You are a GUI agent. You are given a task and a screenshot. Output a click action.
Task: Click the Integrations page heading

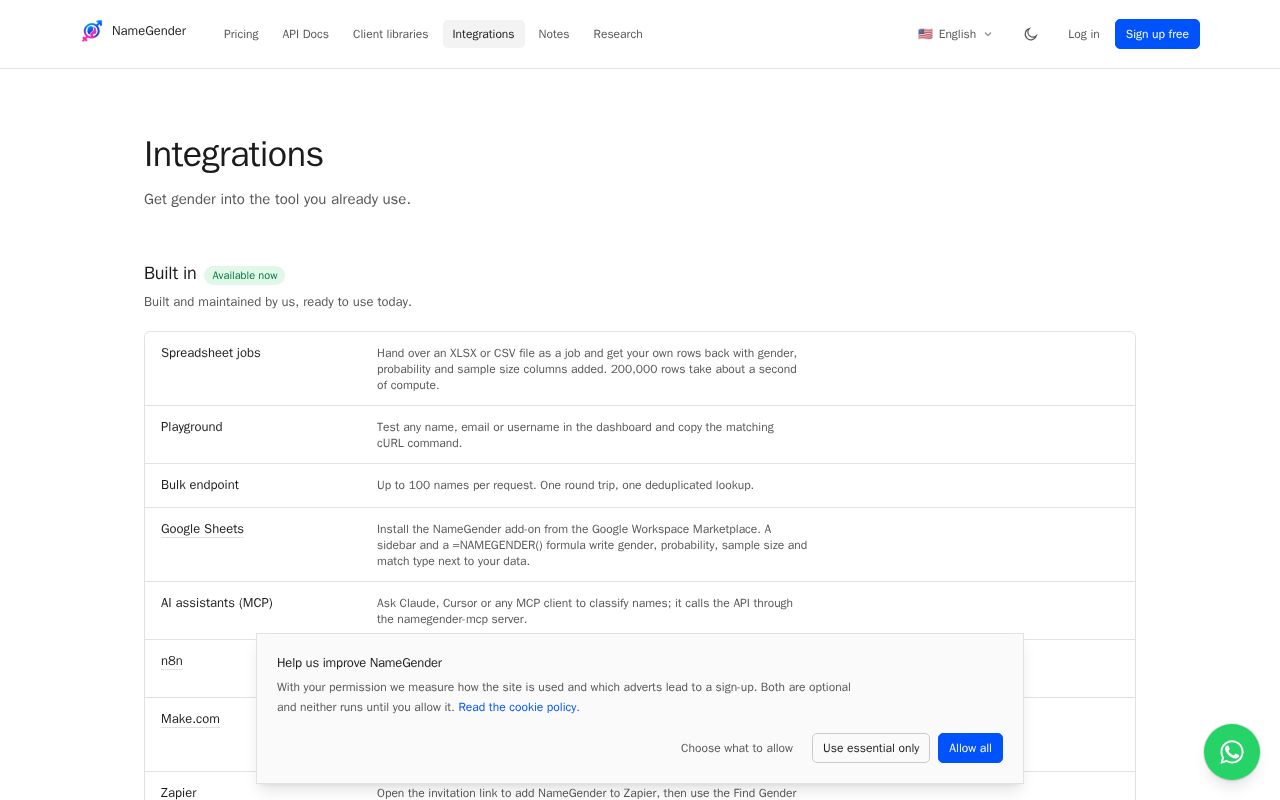pos(234,154)
